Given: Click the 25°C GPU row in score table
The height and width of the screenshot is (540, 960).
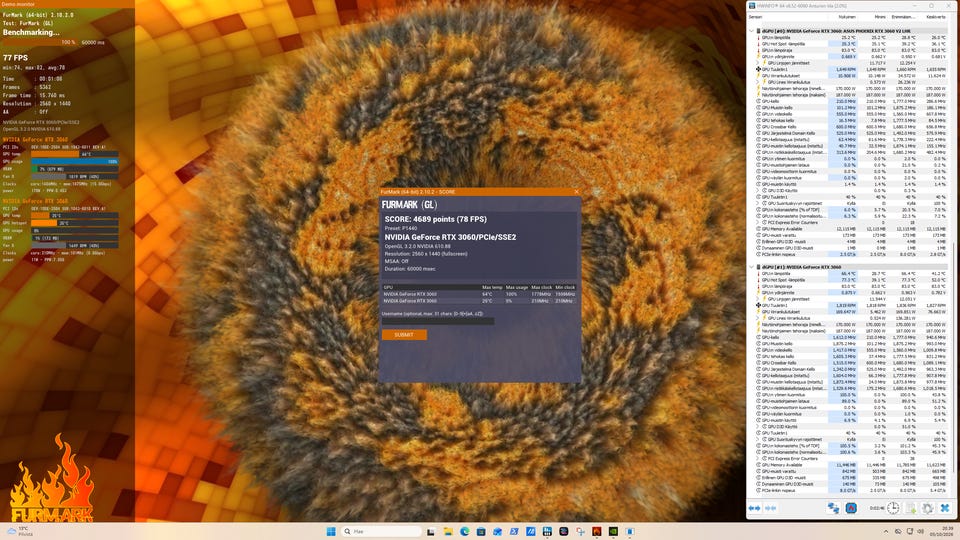Looking at the screenshot, I should [479, 301].
